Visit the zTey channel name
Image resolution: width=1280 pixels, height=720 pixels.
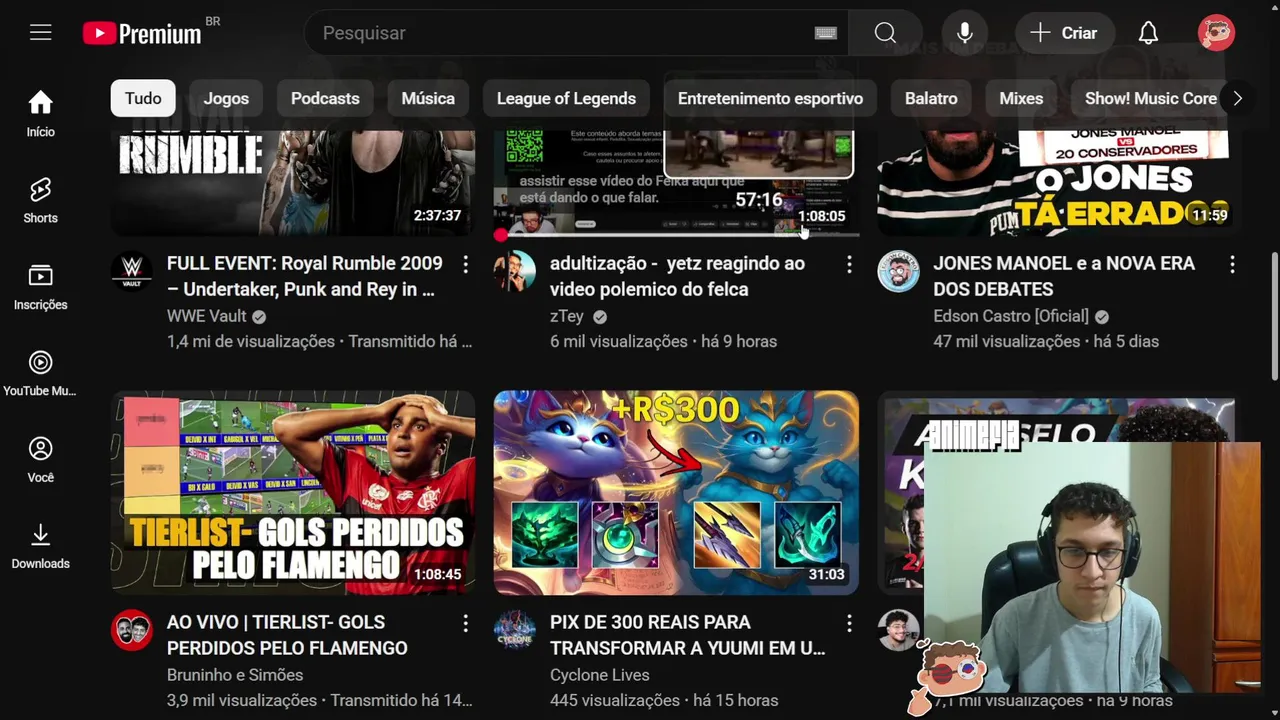[x=567, y=316]
